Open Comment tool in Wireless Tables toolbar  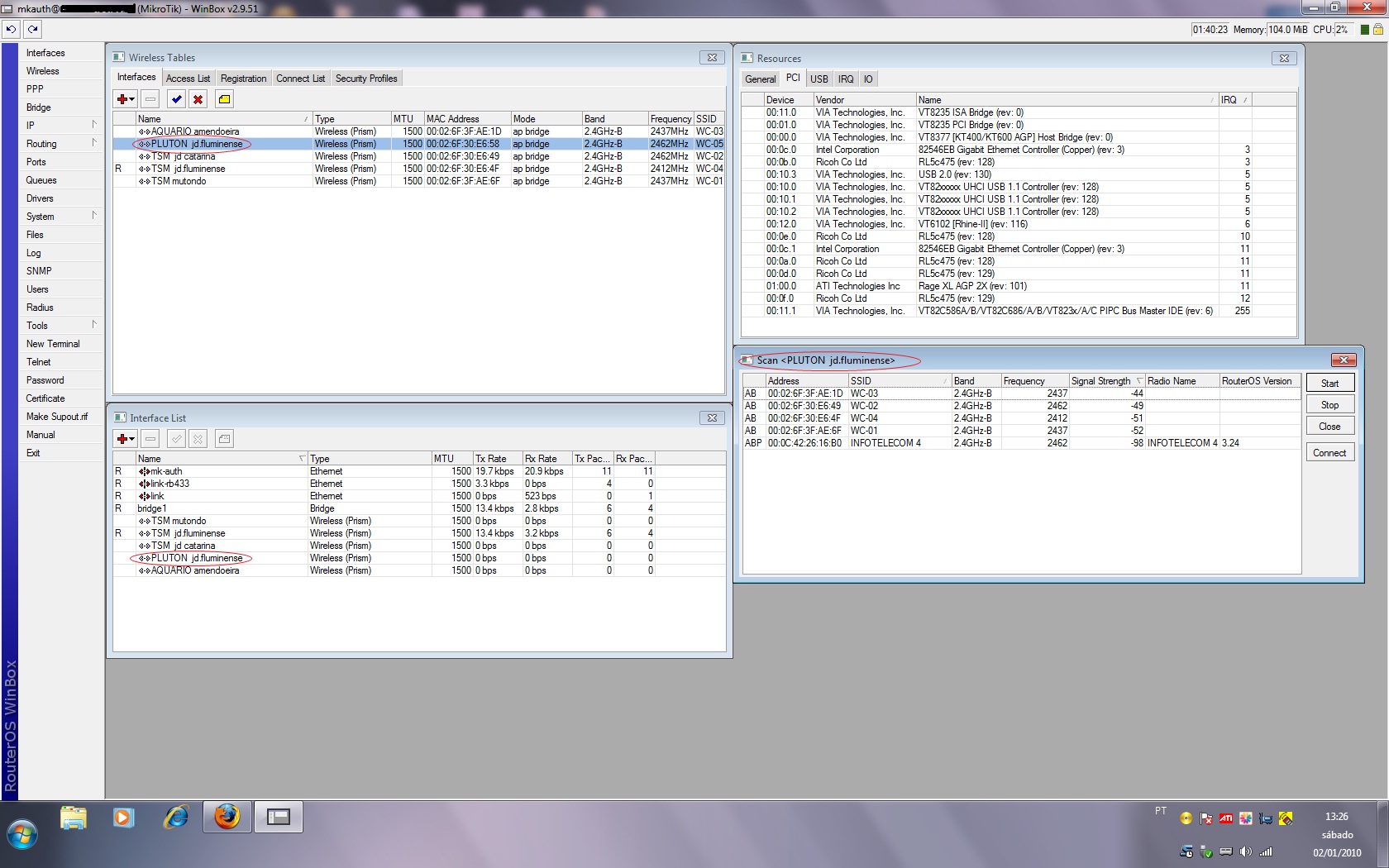click(x=224, y=99)
